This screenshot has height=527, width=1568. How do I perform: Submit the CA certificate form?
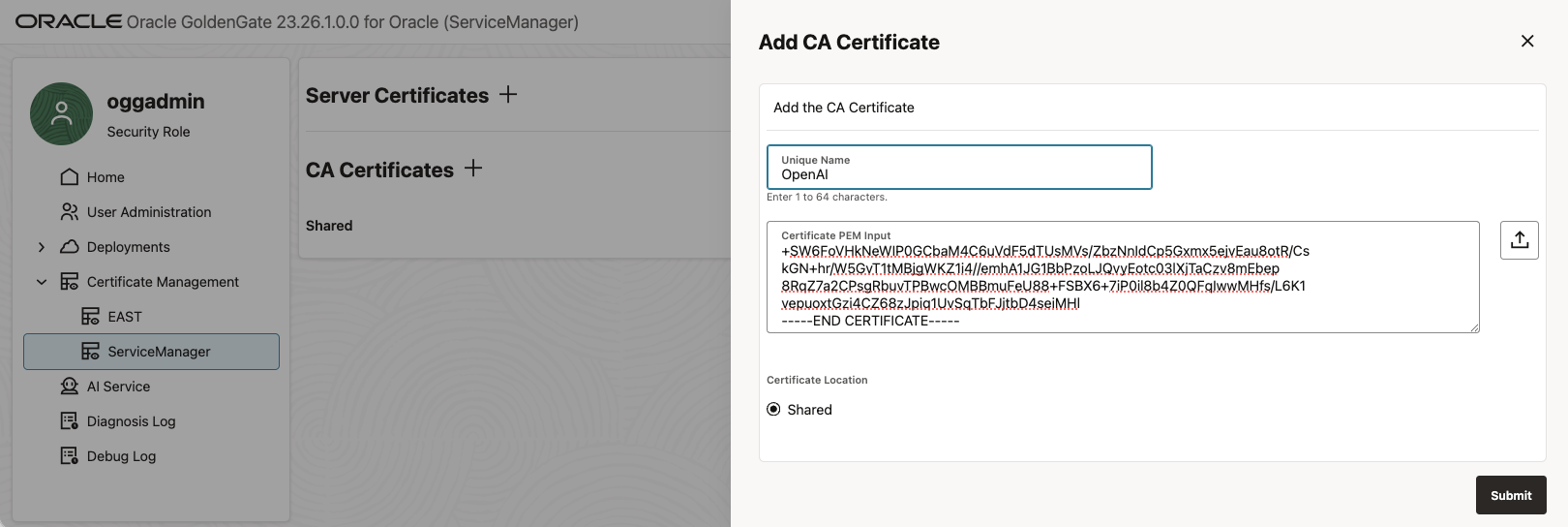pyautogui.click(x=1510, y=495)
